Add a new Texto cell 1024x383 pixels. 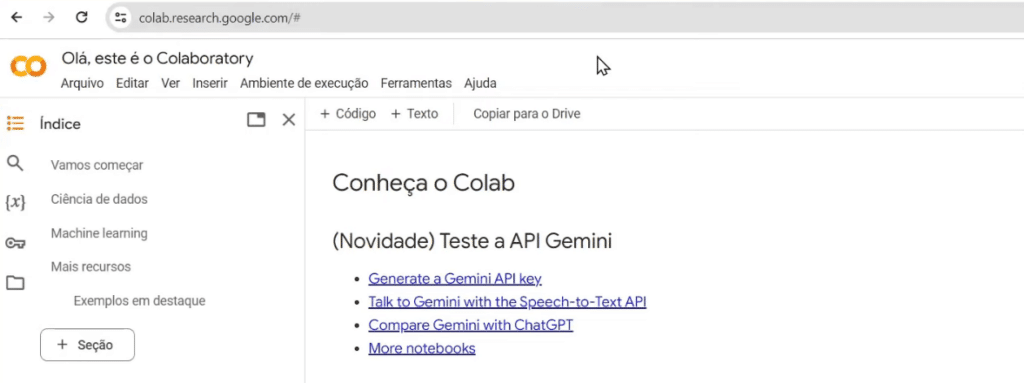coord(414,114)
